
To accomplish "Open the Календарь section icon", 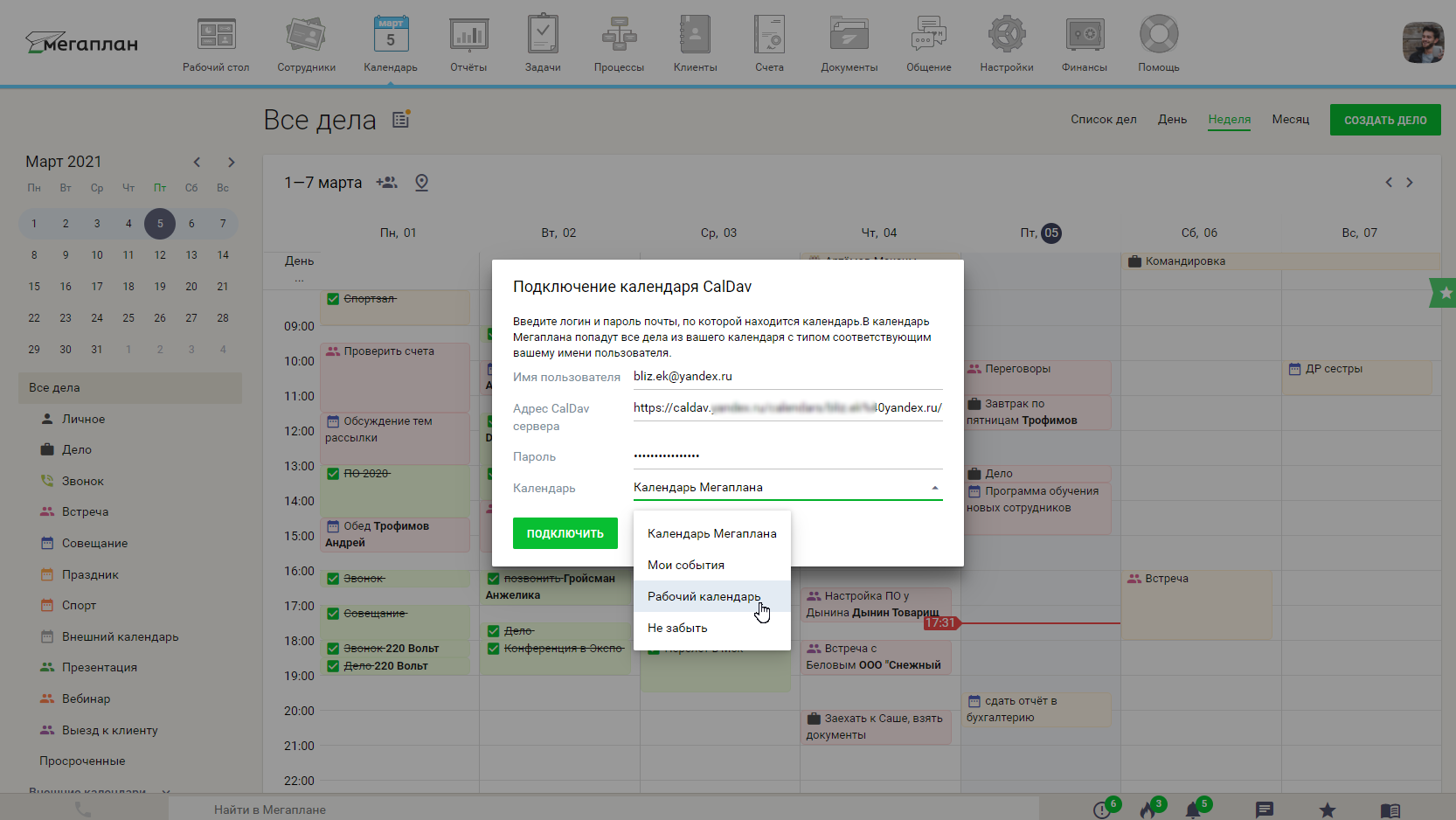I will point(391,35).
